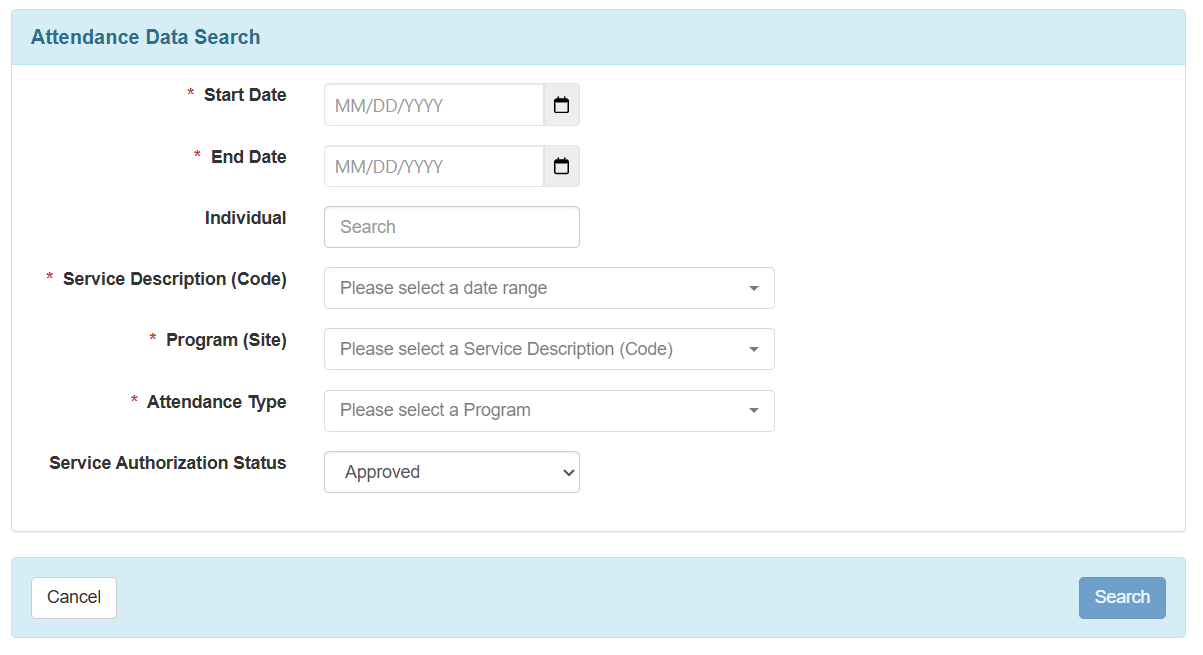Image resolution: width=1203 pixels, height=655 pixels.
Task: Open the Service Description (Code) dropdown
Action: tap(549, 288)
